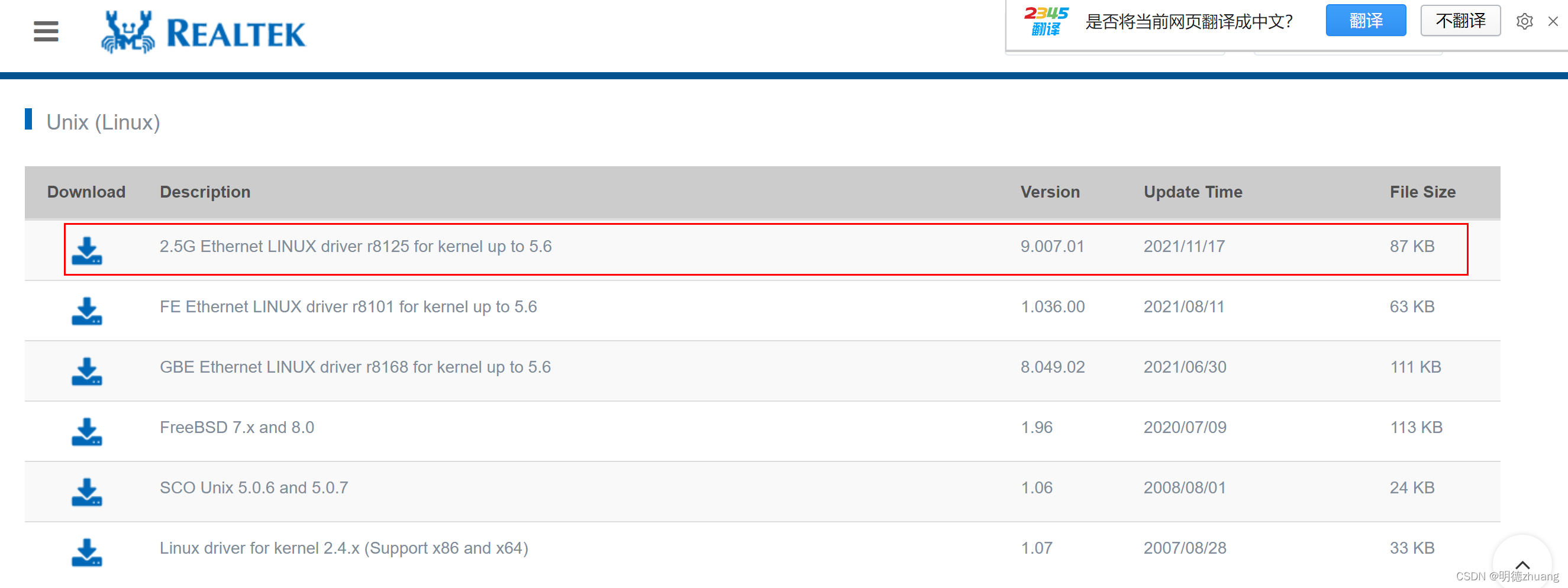
Task: Close the translation prompt bar
Action: (1553, 21)
